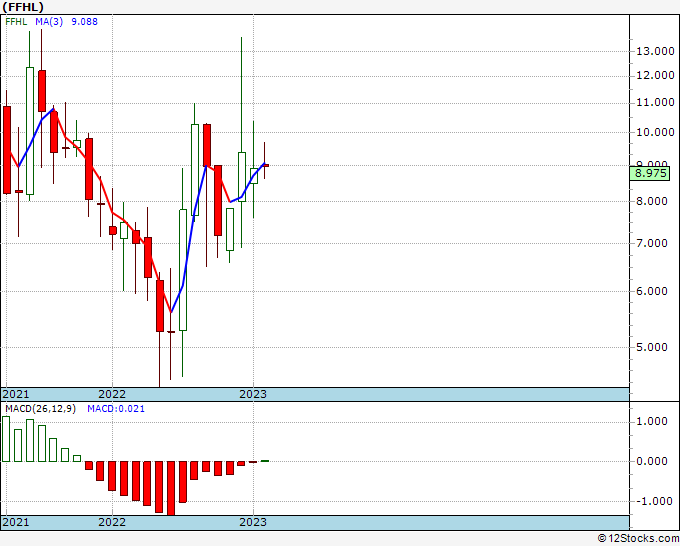The height and width of the screenshot is (546, 680).
Task: Click the 6.000 price axis label
Action: 651,291
